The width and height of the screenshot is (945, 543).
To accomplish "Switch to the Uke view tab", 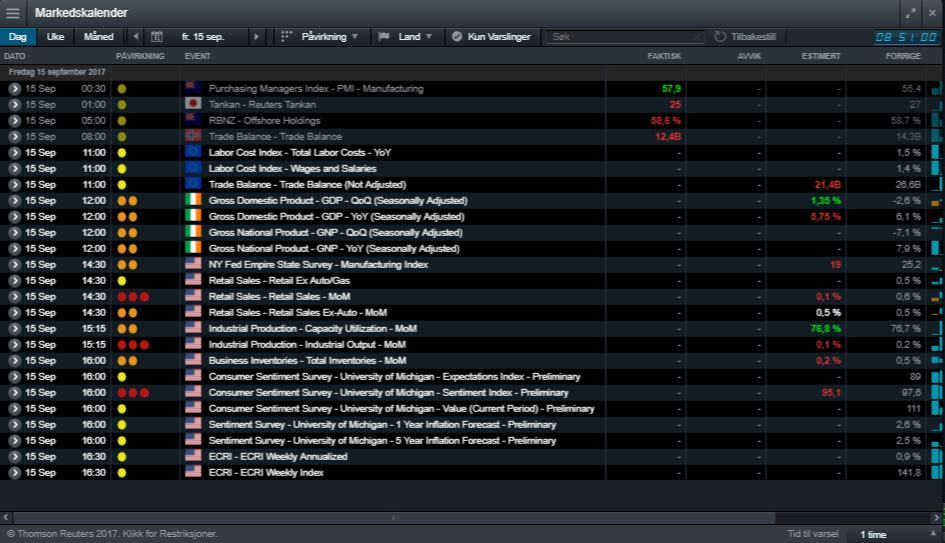I will [55, 37].
